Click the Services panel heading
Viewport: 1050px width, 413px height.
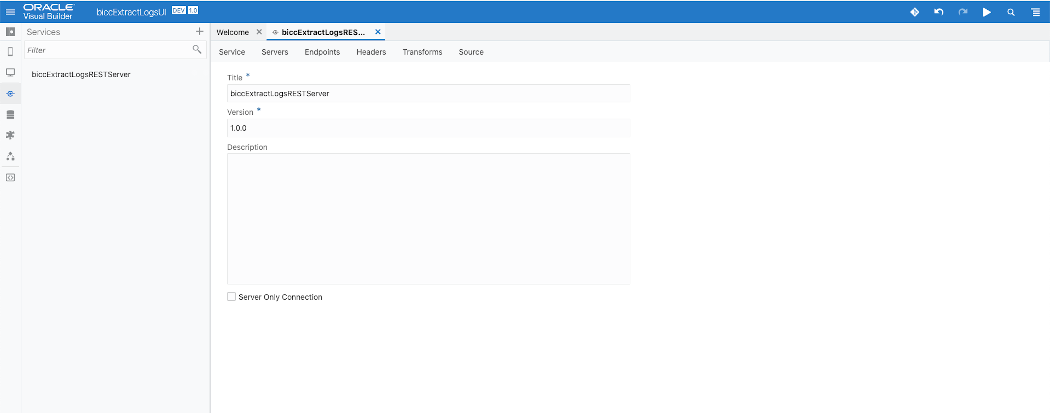click(43, 32)
